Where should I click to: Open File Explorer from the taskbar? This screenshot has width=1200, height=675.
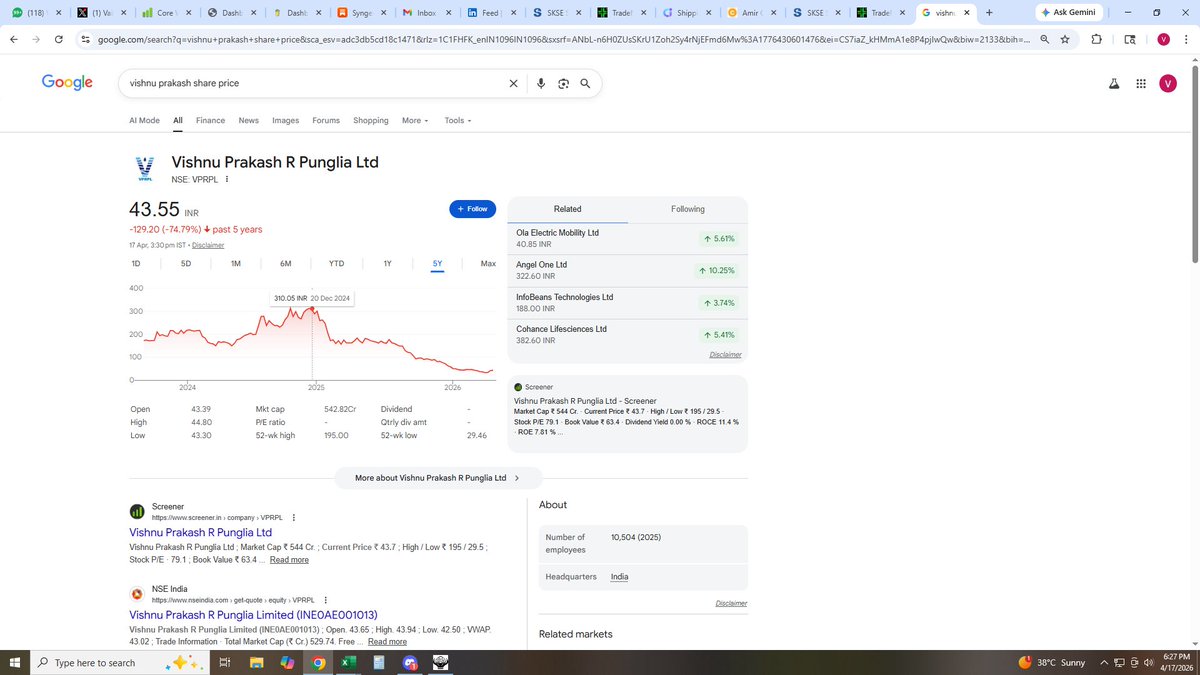point(256,662)
